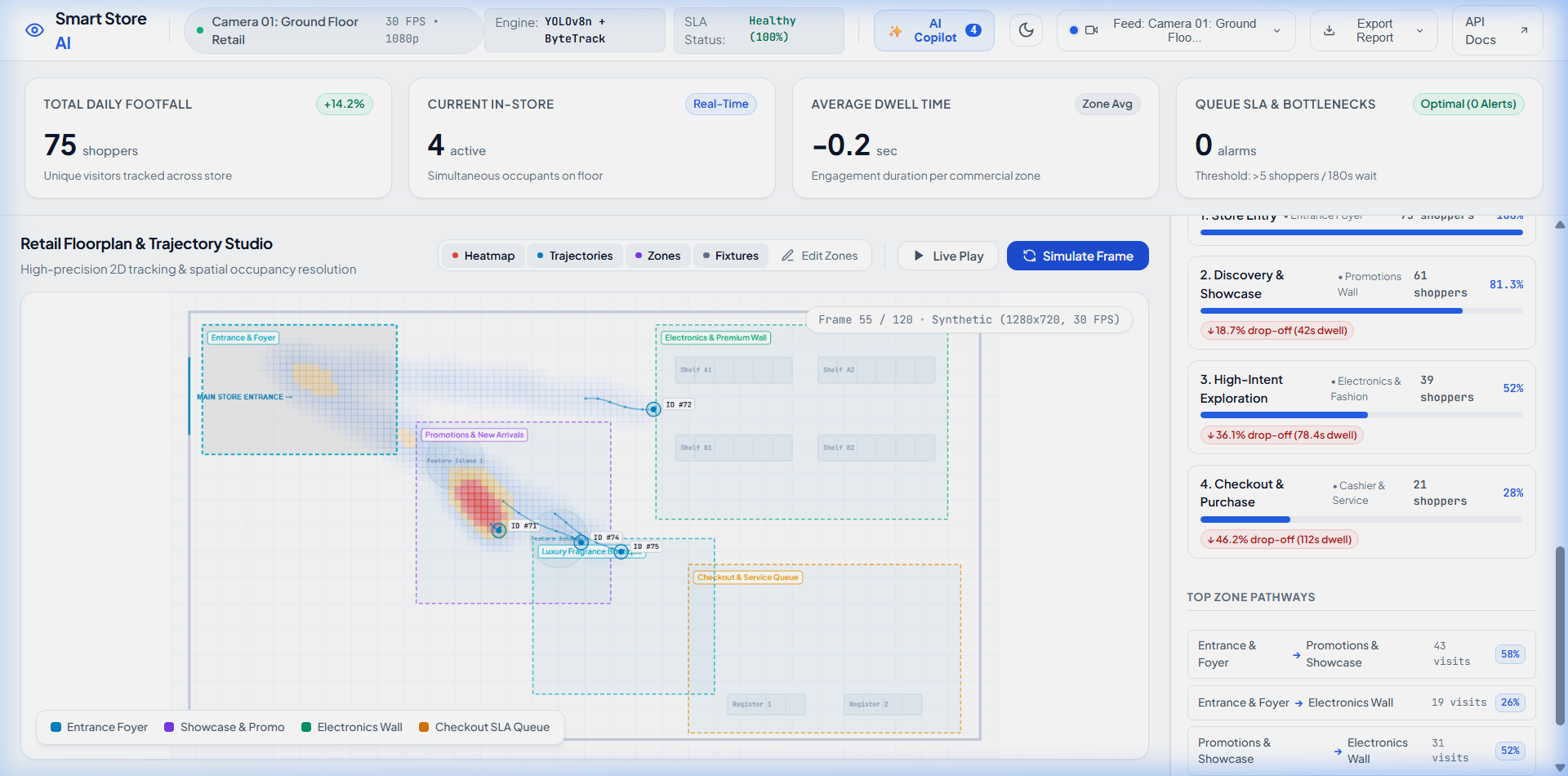Click the Simulate Frame button
Viewport: 1568px width, 776px height.
click(x=1078, y=256)
